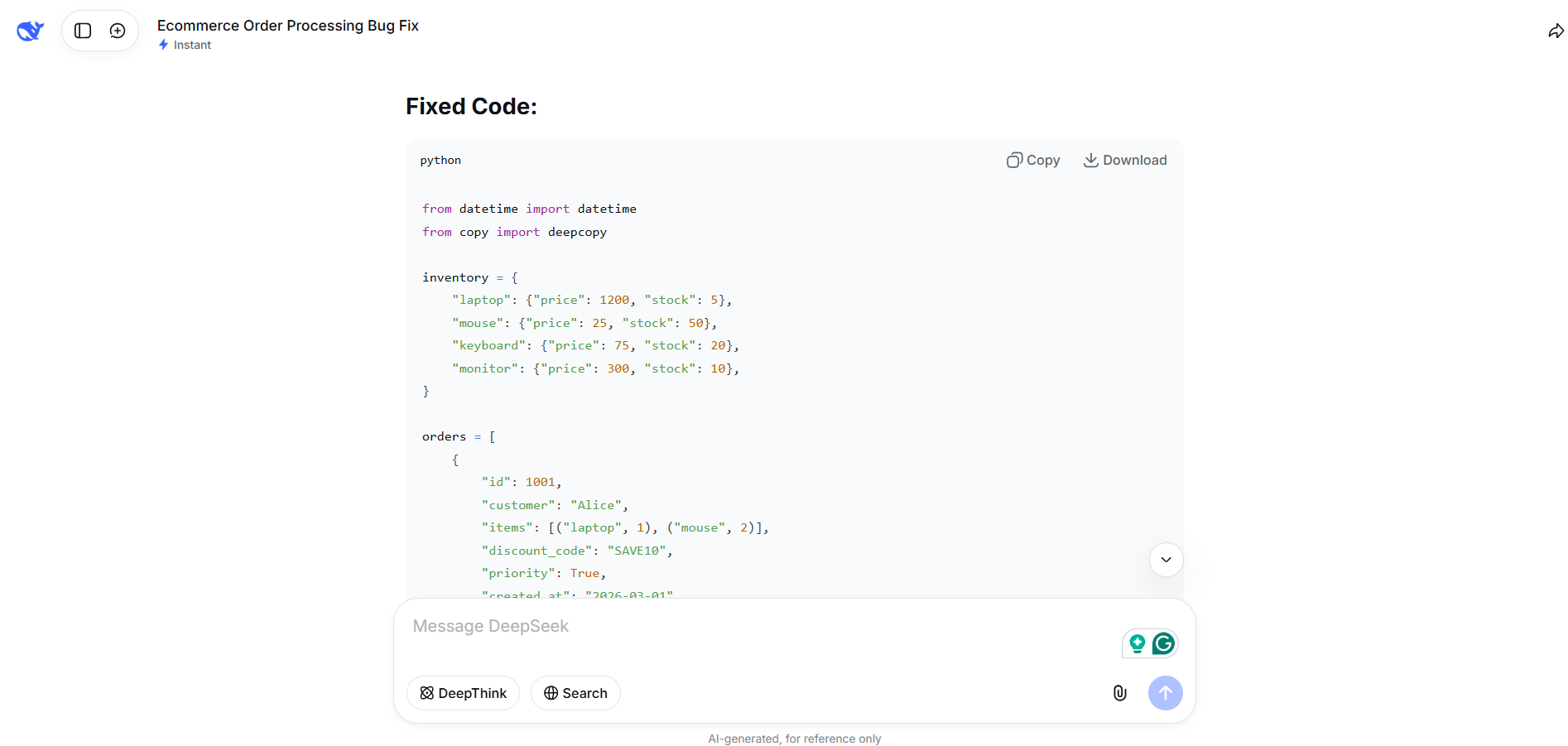
Task: Start a new chat with plus icon
Action: click(118, 31)
